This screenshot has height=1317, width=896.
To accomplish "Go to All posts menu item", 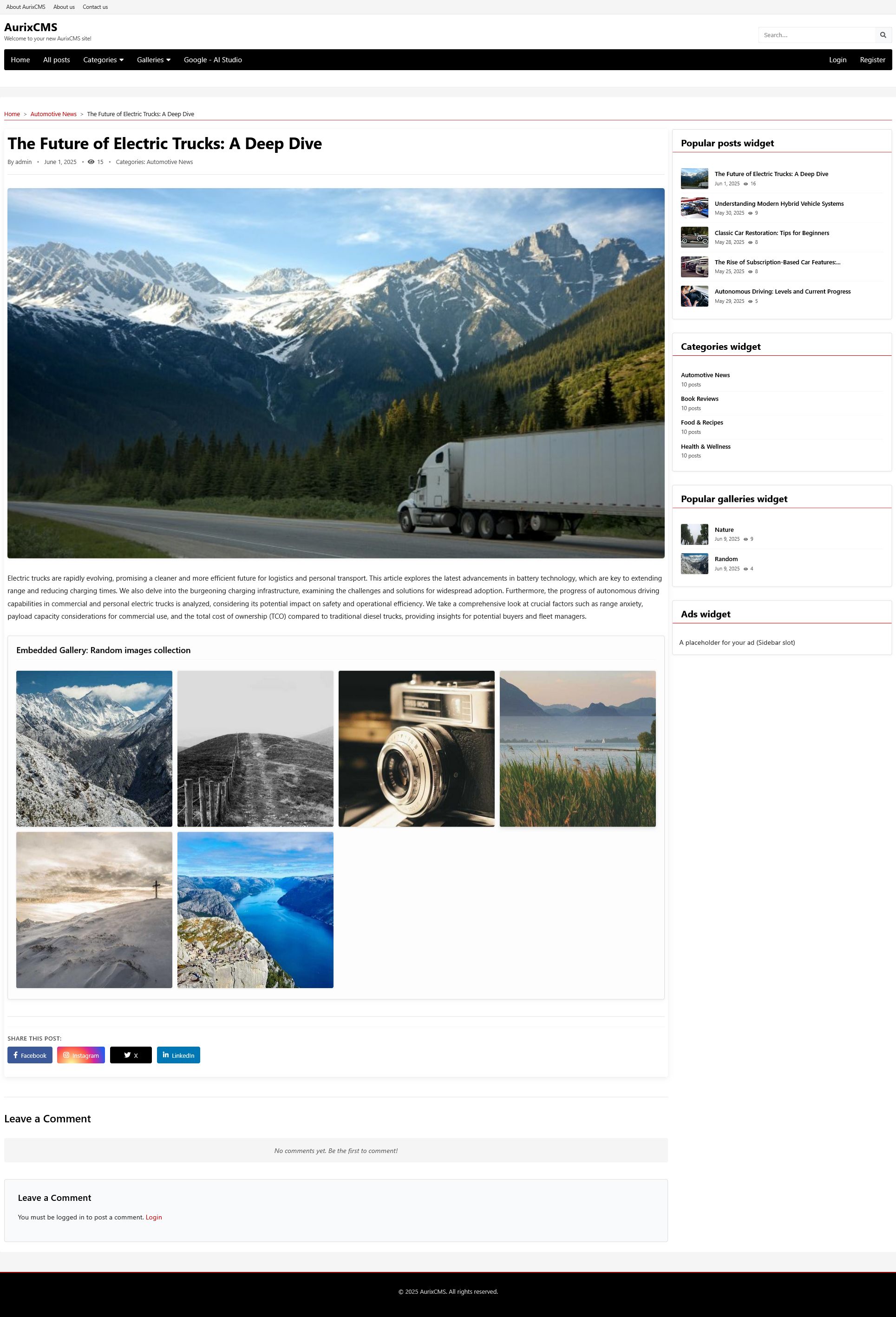I will (x=57, y=60).
